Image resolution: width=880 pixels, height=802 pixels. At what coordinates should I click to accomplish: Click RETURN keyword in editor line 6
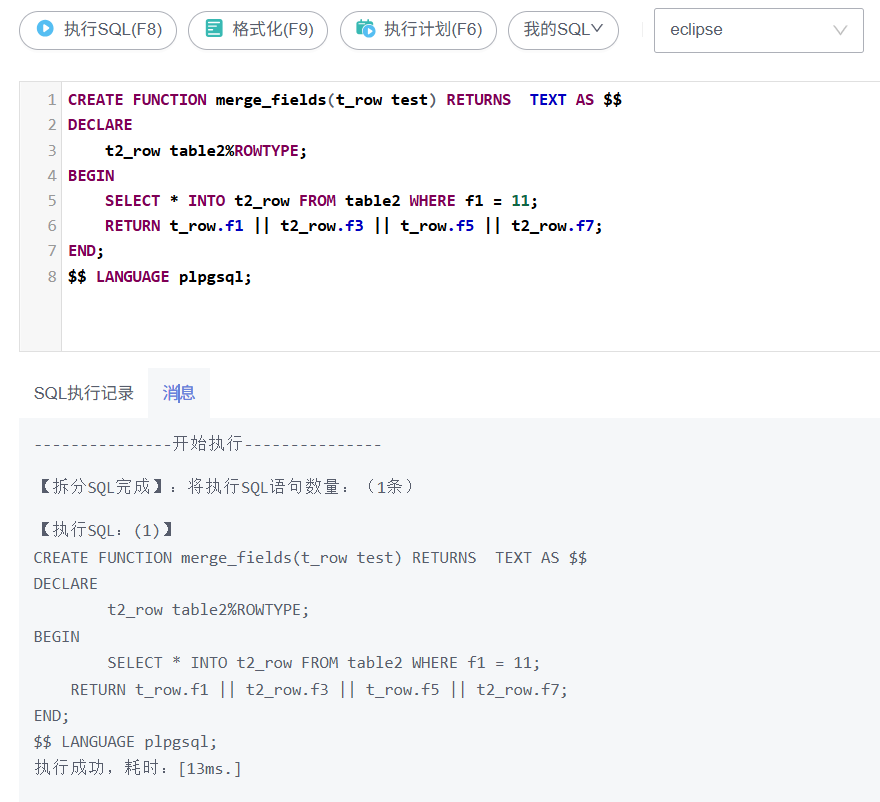(132, 226)
